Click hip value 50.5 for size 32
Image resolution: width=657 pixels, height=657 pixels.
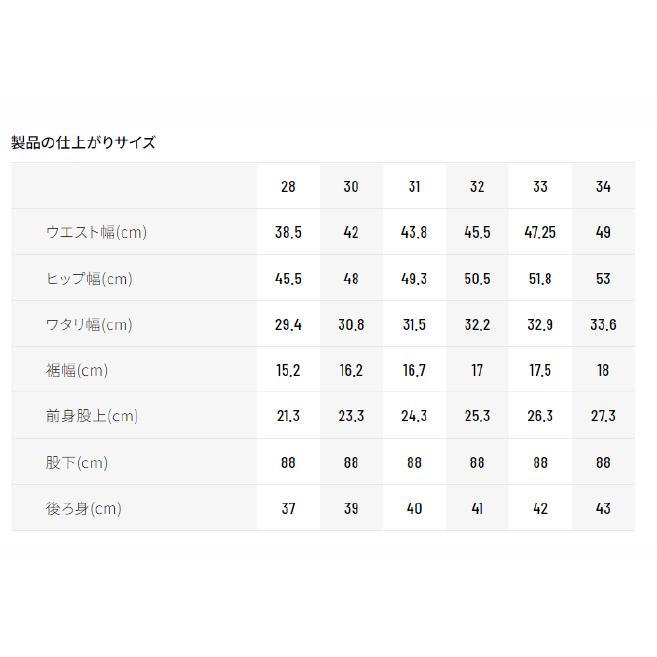pos(477,279)
